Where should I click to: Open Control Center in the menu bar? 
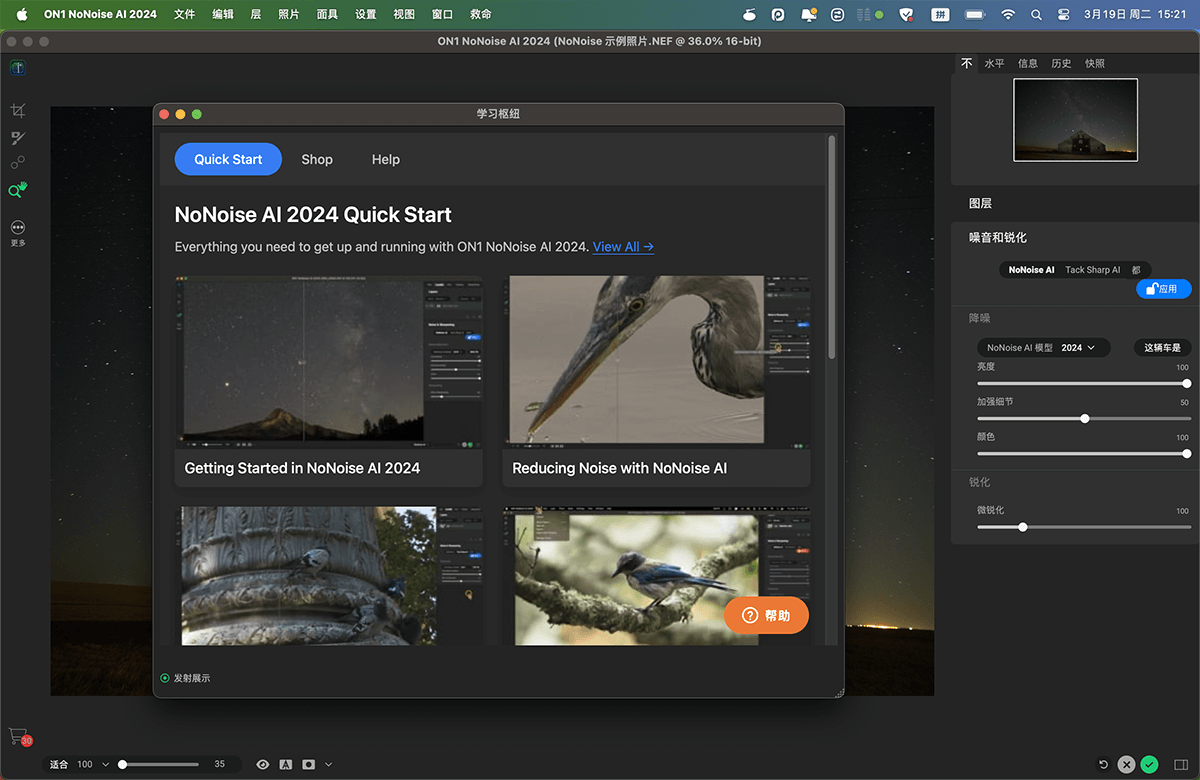pos(1064,14)
